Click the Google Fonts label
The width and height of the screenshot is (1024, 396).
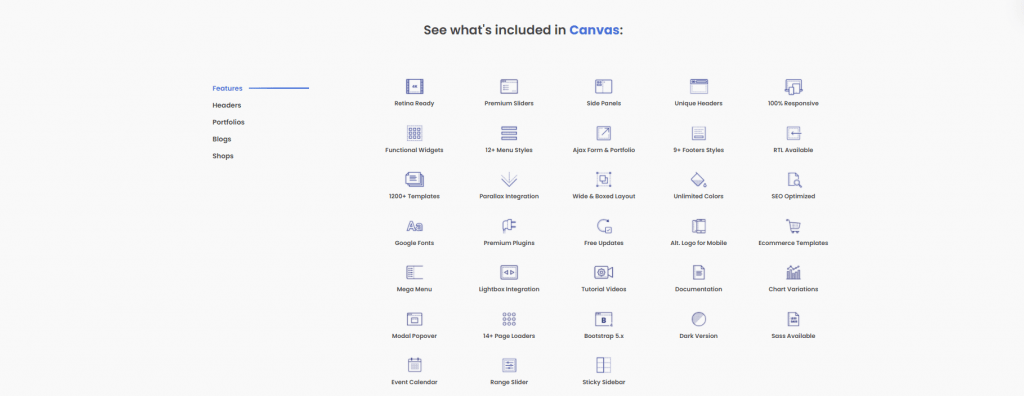(x=414, y=243)
